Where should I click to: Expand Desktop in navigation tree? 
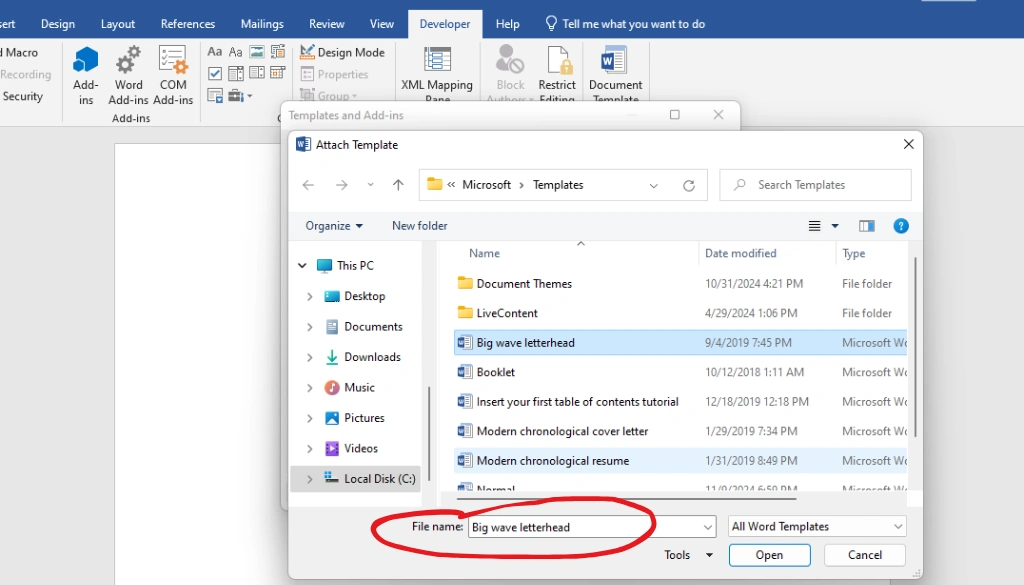coord(310,296)
